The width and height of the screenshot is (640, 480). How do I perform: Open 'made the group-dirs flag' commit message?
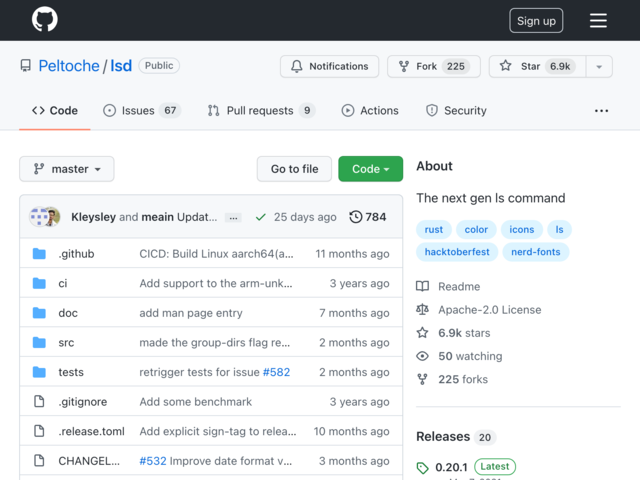pyautogui.click(x=215, y=342)
